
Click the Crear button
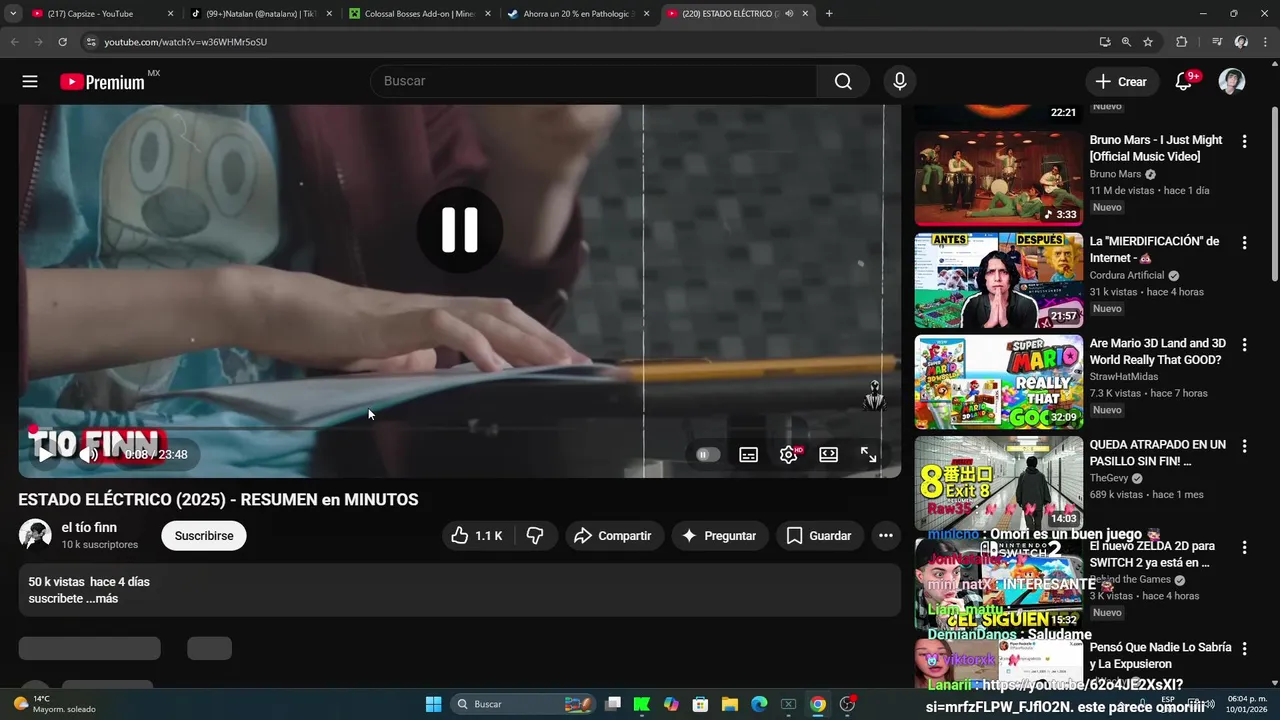1122,82
